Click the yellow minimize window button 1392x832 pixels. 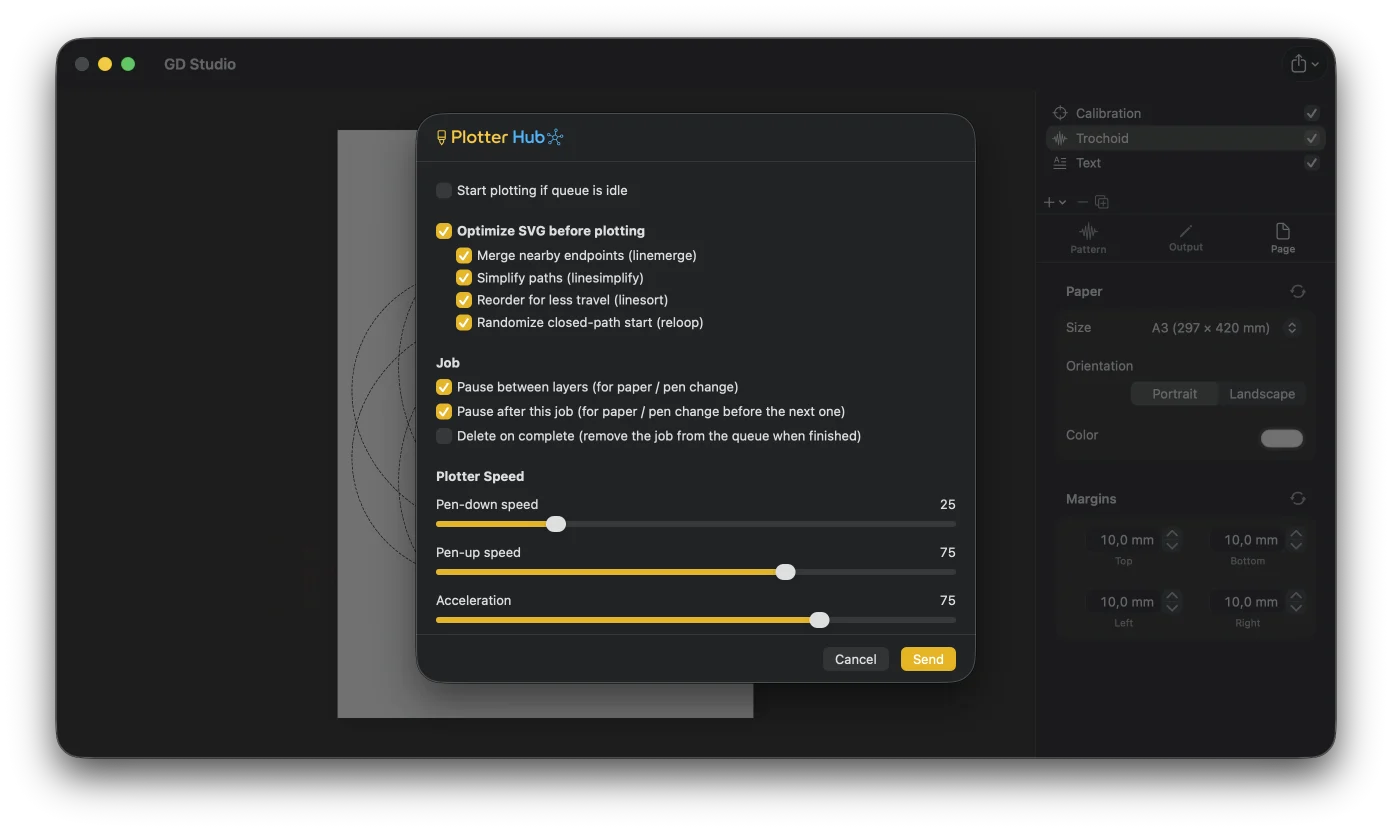[105, 64]
